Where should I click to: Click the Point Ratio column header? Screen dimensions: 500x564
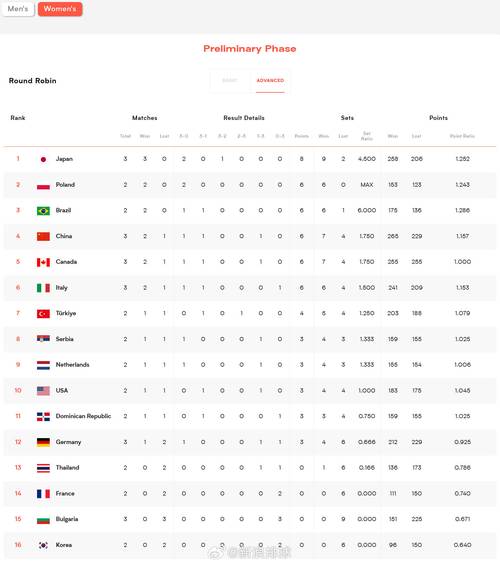(x=462, y=136)
